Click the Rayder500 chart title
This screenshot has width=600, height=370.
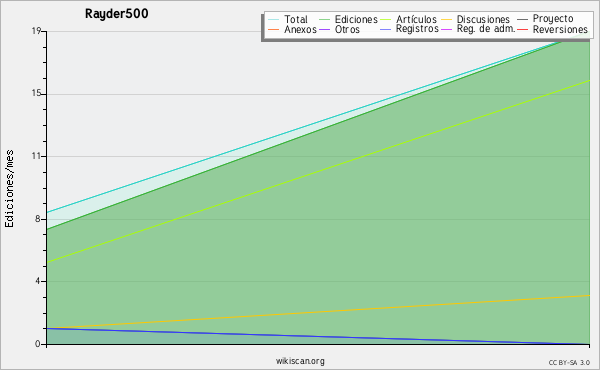[x=116, y=13]
